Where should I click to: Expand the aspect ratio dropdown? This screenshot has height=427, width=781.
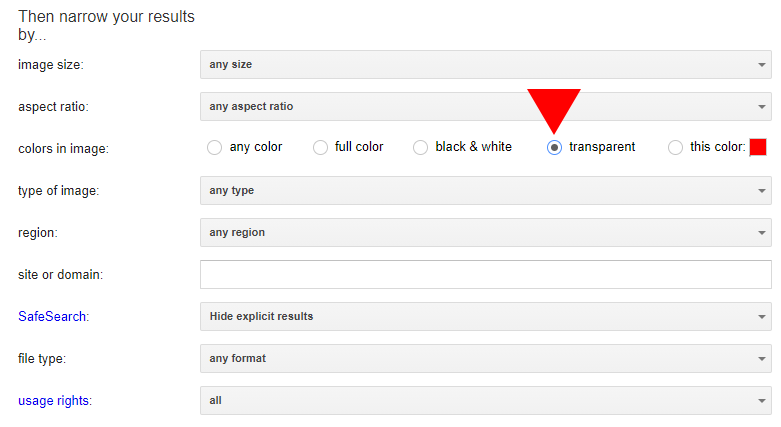pyautogui.click(x=486, y=106)
